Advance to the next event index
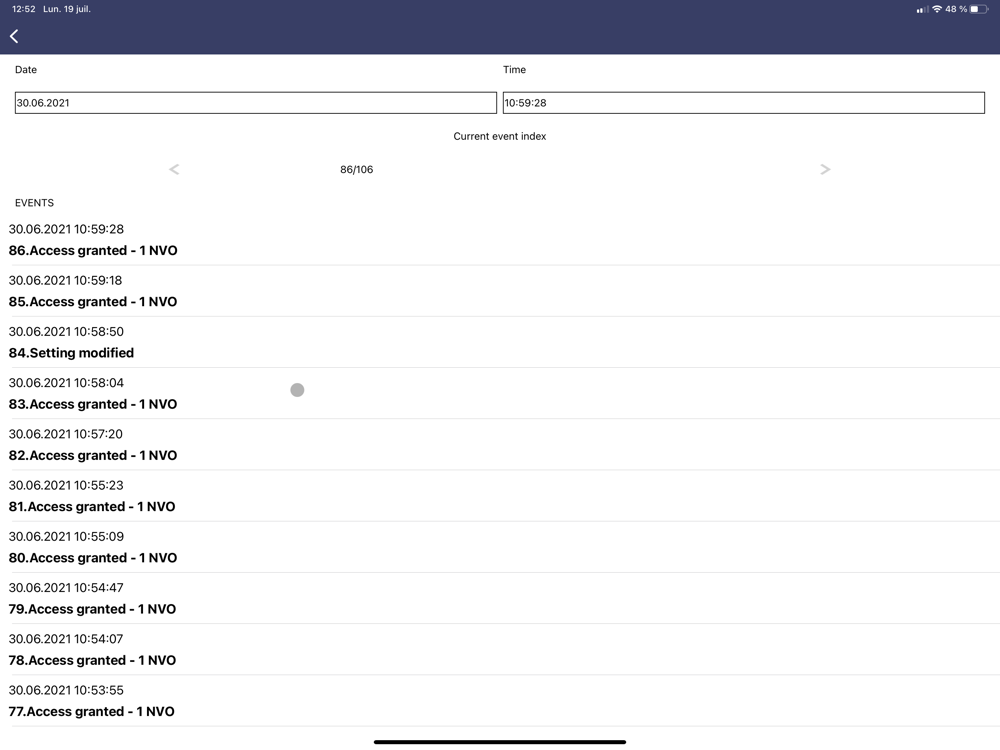The width and height of the screenshot is (1000, 750). tap(825, 169)
